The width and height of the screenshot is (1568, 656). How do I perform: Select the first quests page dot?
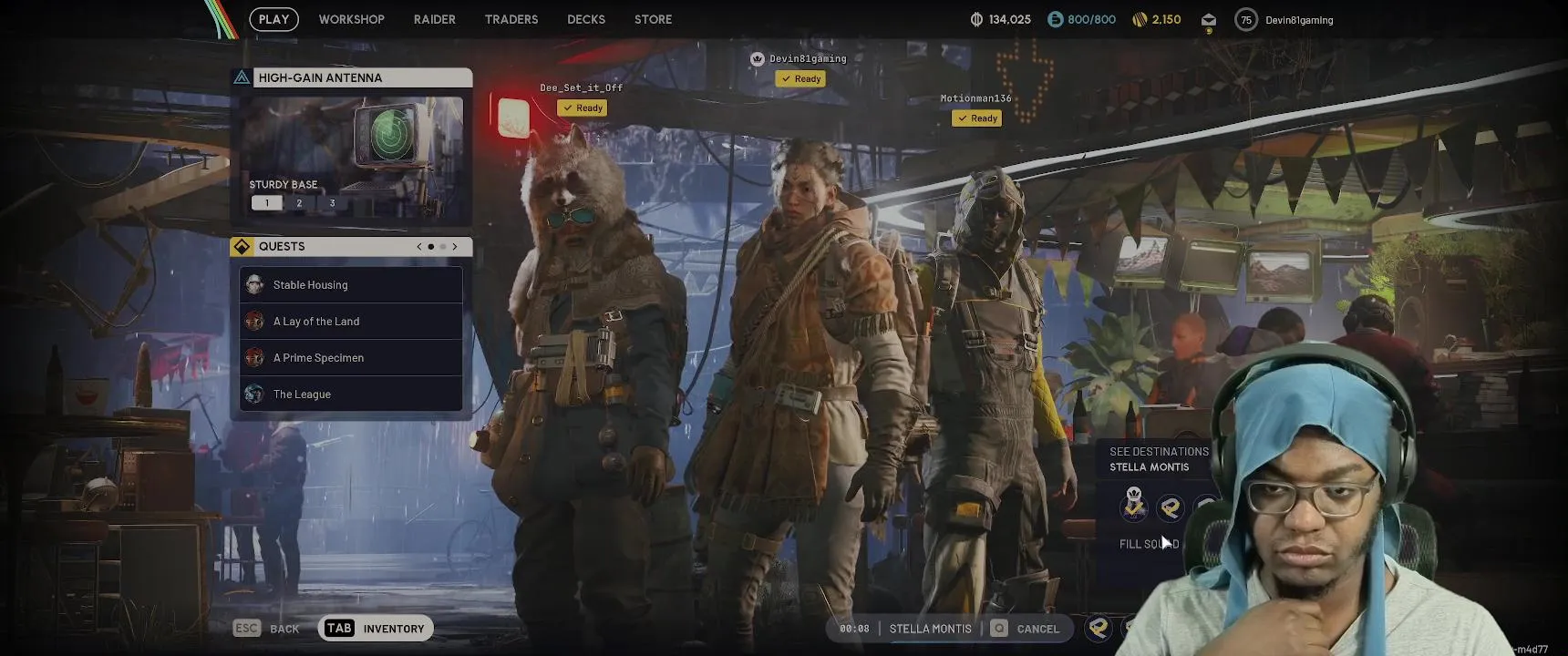coord(431,247)
